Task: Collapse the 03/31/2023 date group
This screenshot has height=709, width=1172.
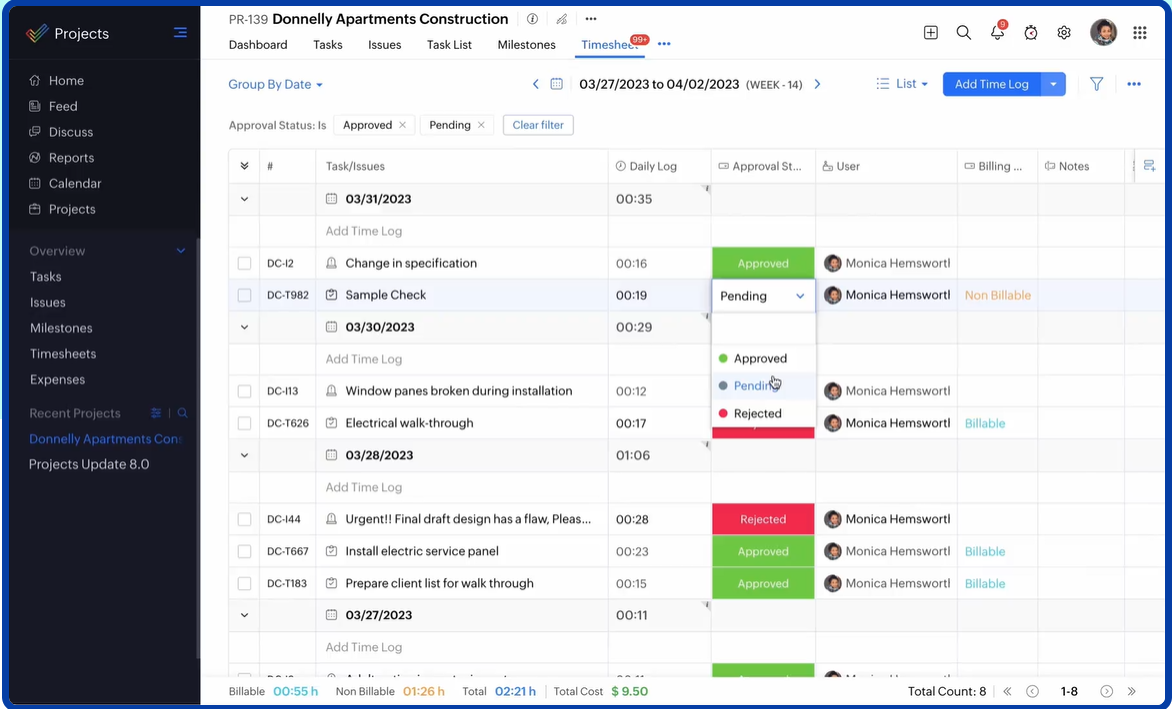Action: 244,199
